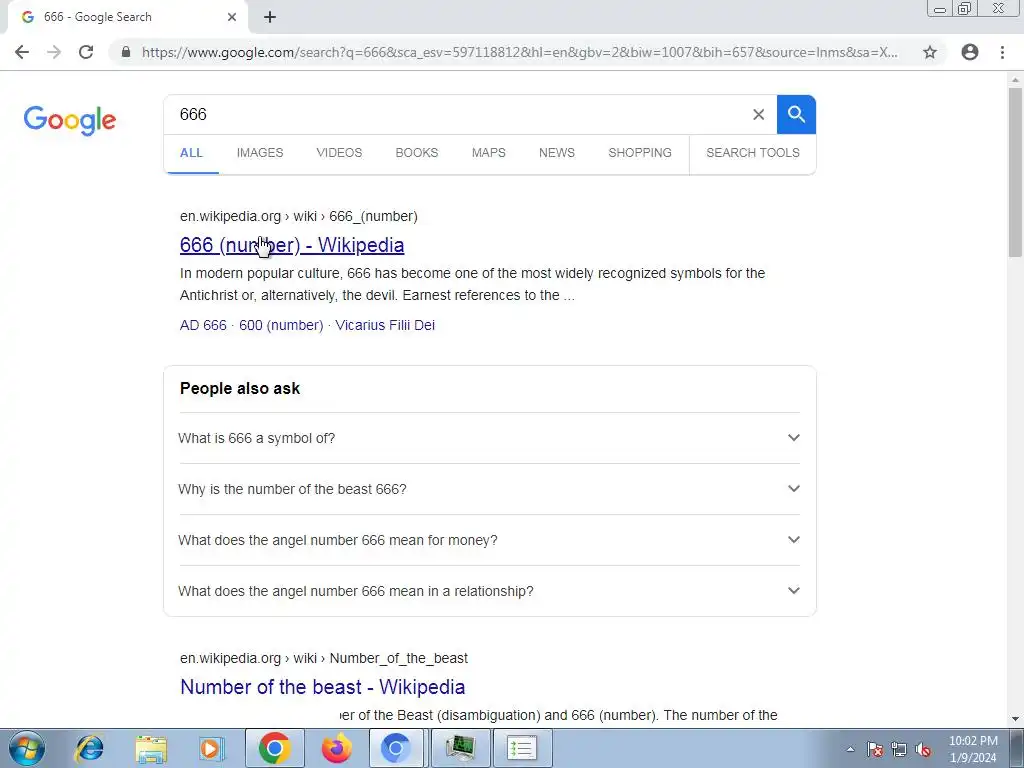Launch Internet Explorer from the taskbar
This screenshot has height=768, width=1024.
[89, 748]
